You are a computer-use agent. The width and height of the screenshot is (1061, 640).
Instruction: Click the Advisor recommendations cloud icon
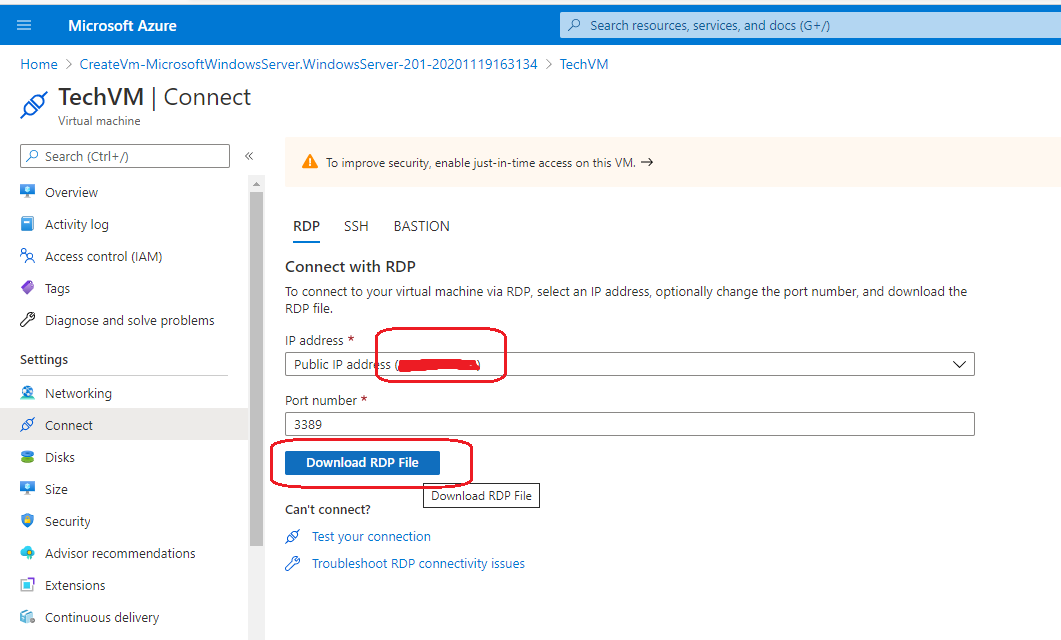[27, 553]
